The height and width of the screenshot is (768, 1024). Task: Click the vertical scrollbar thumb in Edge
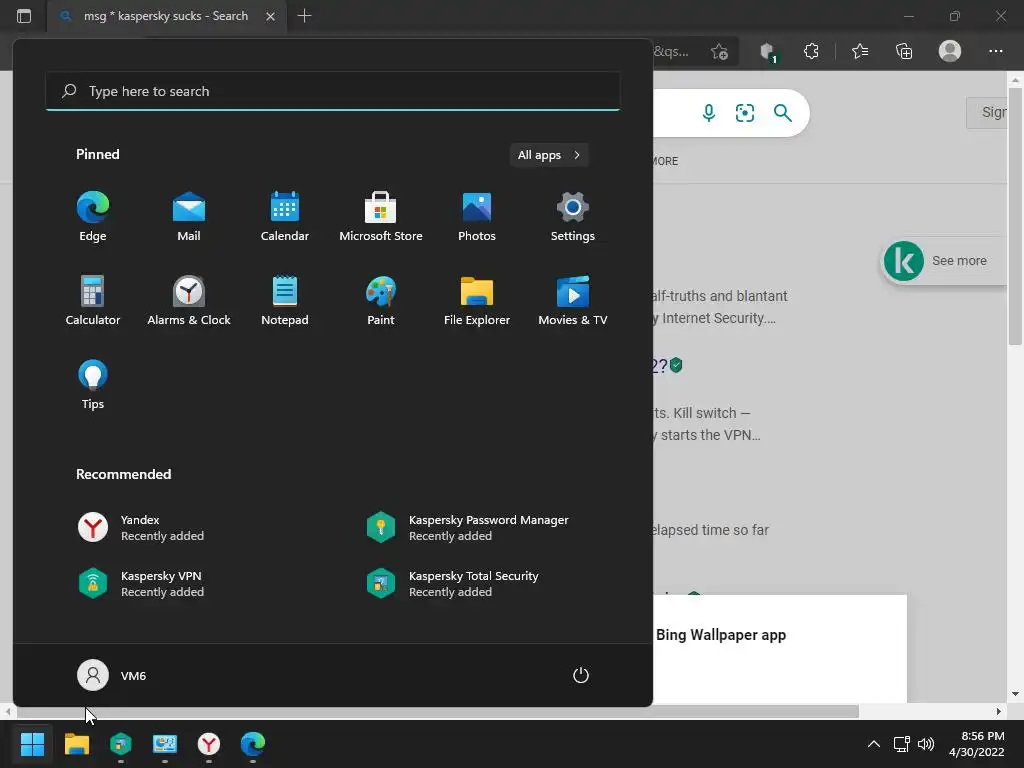point(1015,216)
